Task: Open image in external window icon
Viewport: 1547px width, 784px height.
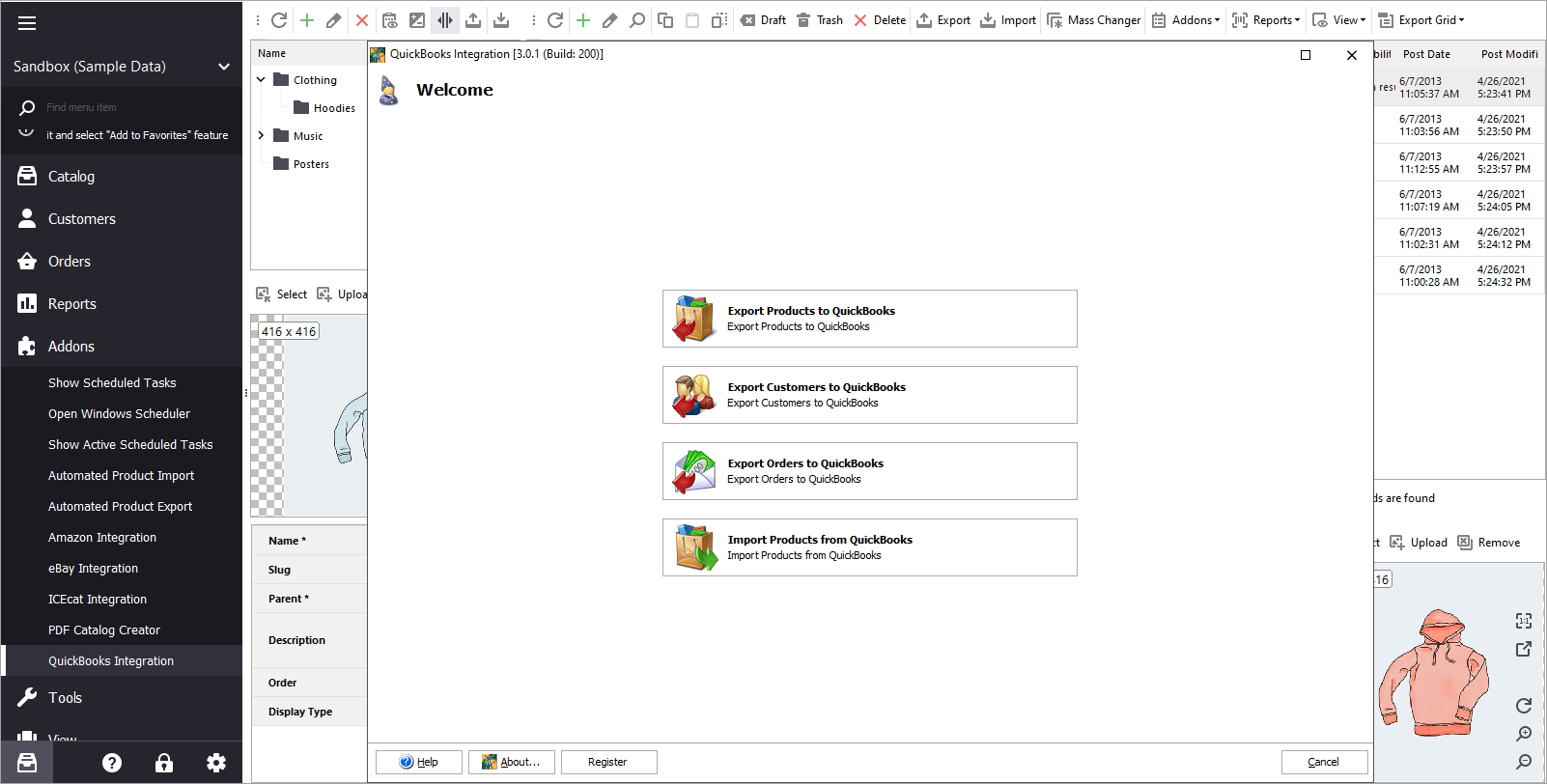Action: 1523,649
